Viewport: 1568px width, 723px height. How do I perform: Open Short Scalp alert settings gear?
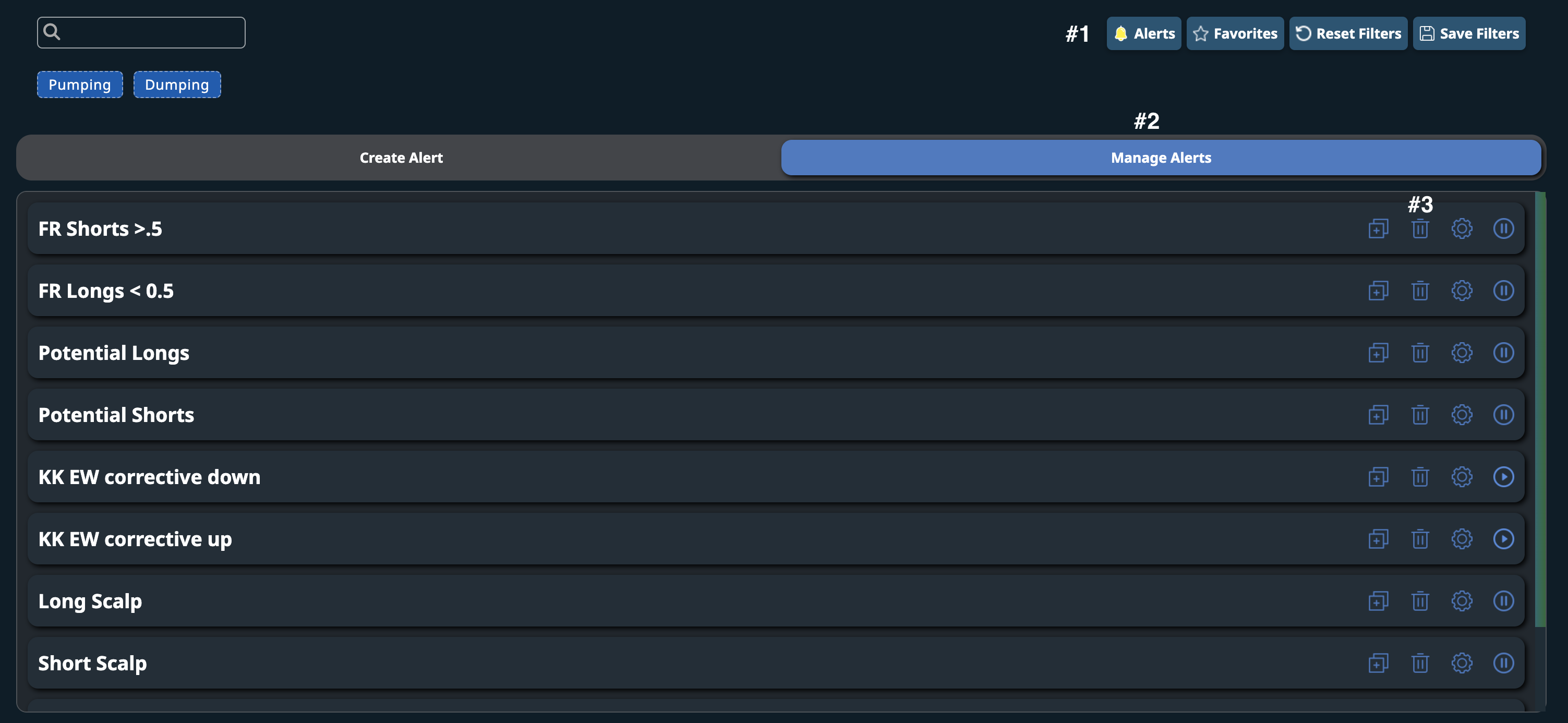click(1462, 664)
